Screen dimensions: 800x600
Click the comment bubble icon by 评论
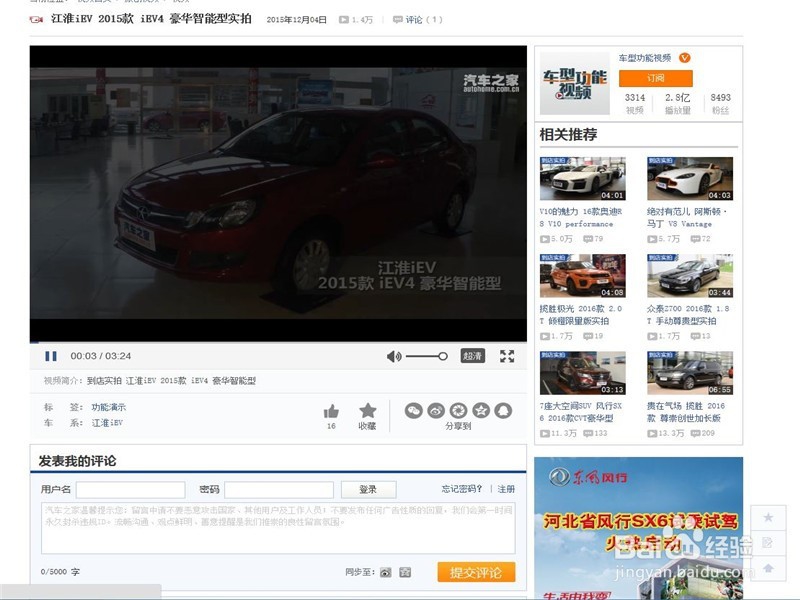tap(397, 20)
